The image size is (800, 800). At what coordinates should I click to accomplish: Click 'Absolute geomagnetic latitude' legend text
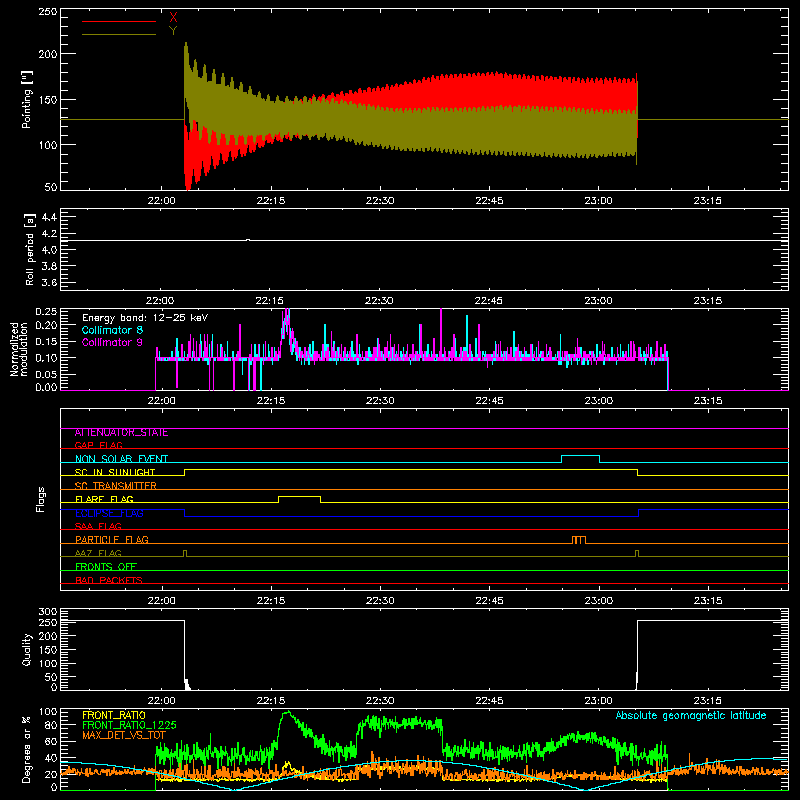(691, 715)
